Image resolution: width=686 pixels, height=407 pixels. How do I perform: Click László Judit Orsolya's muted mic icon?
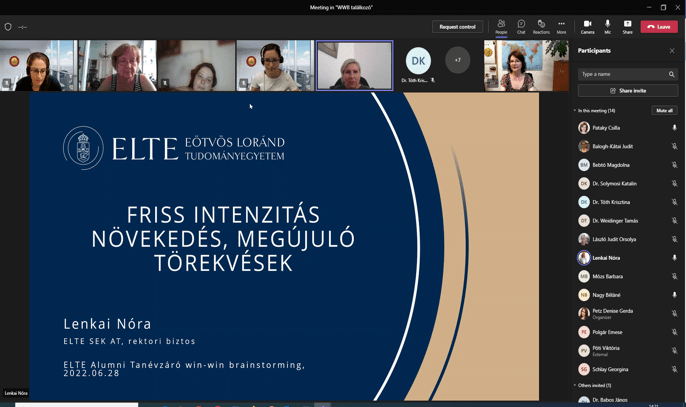click(674, 239)
